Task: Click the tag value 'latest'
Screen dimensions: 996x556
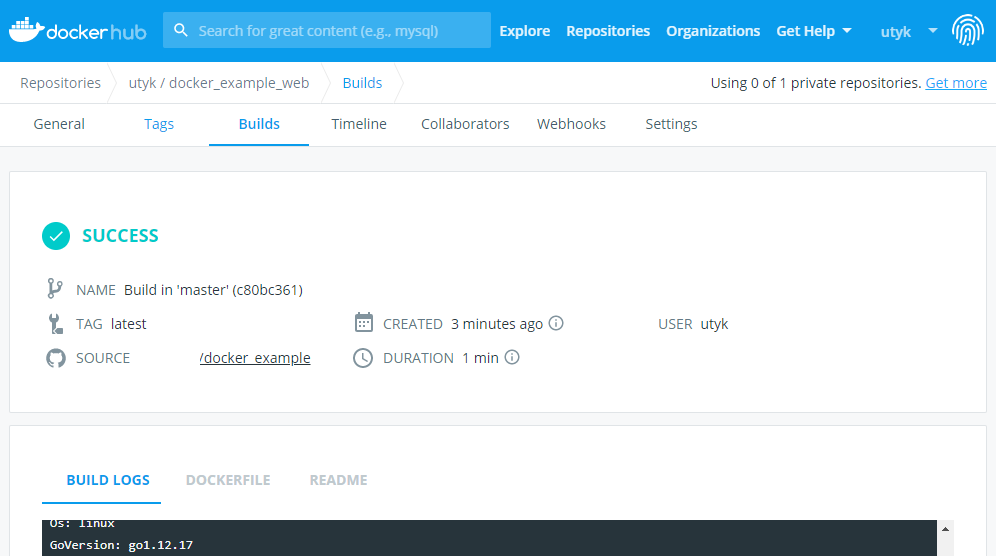Action: [128, 324]
